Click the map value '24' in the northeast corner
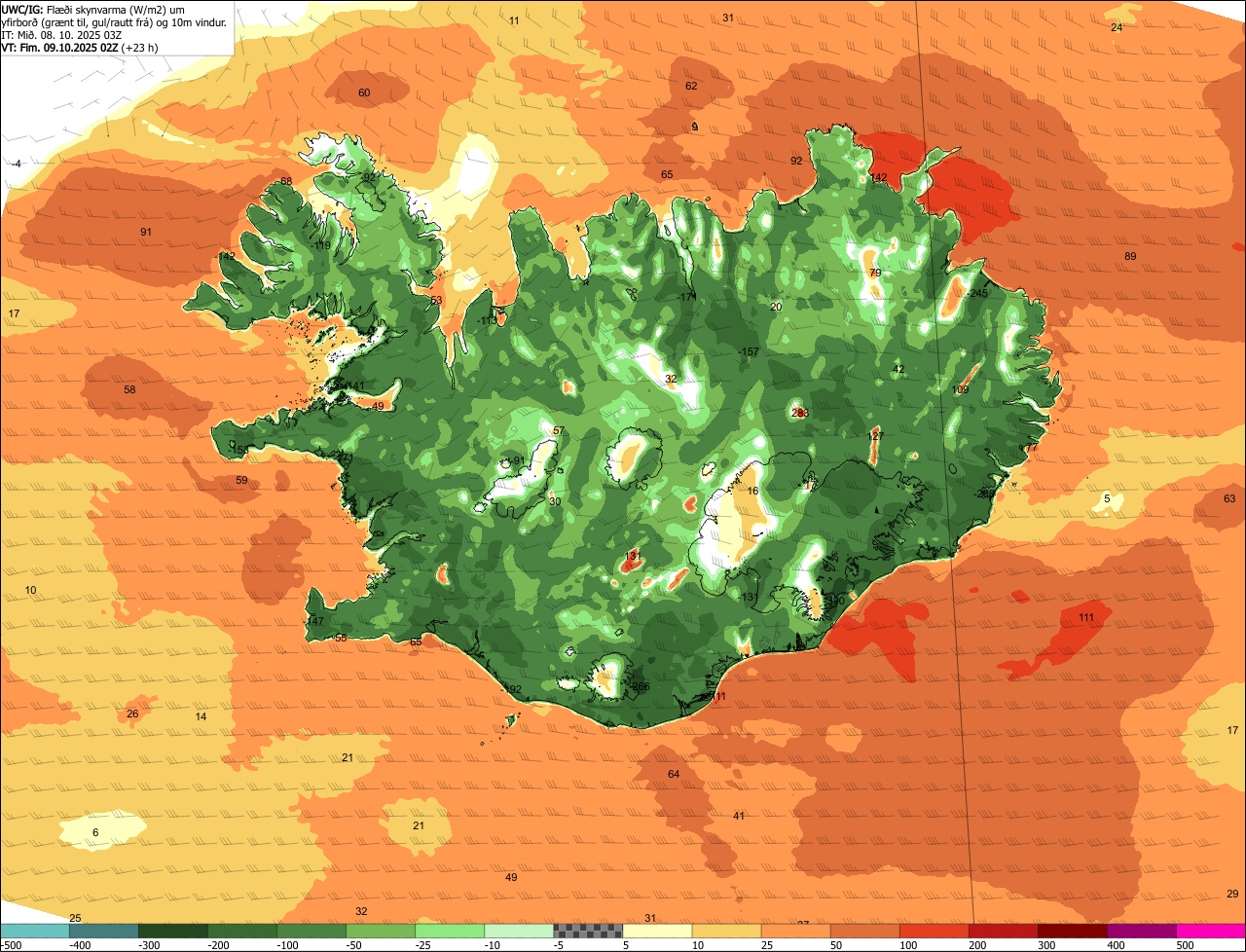Image resolution: width=1246 pixels, height=952 pixels. click(1117, 27)
